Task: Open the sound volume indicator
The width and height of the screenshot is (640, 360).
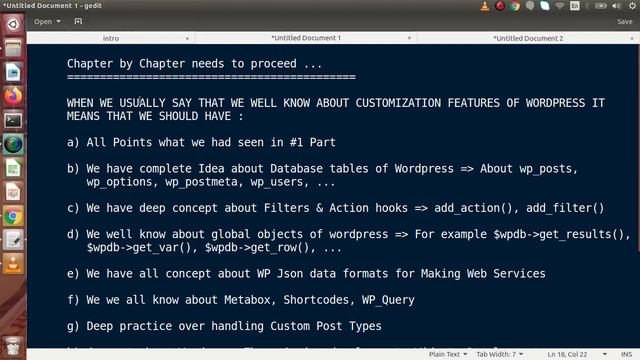Action: coord(616,6)
